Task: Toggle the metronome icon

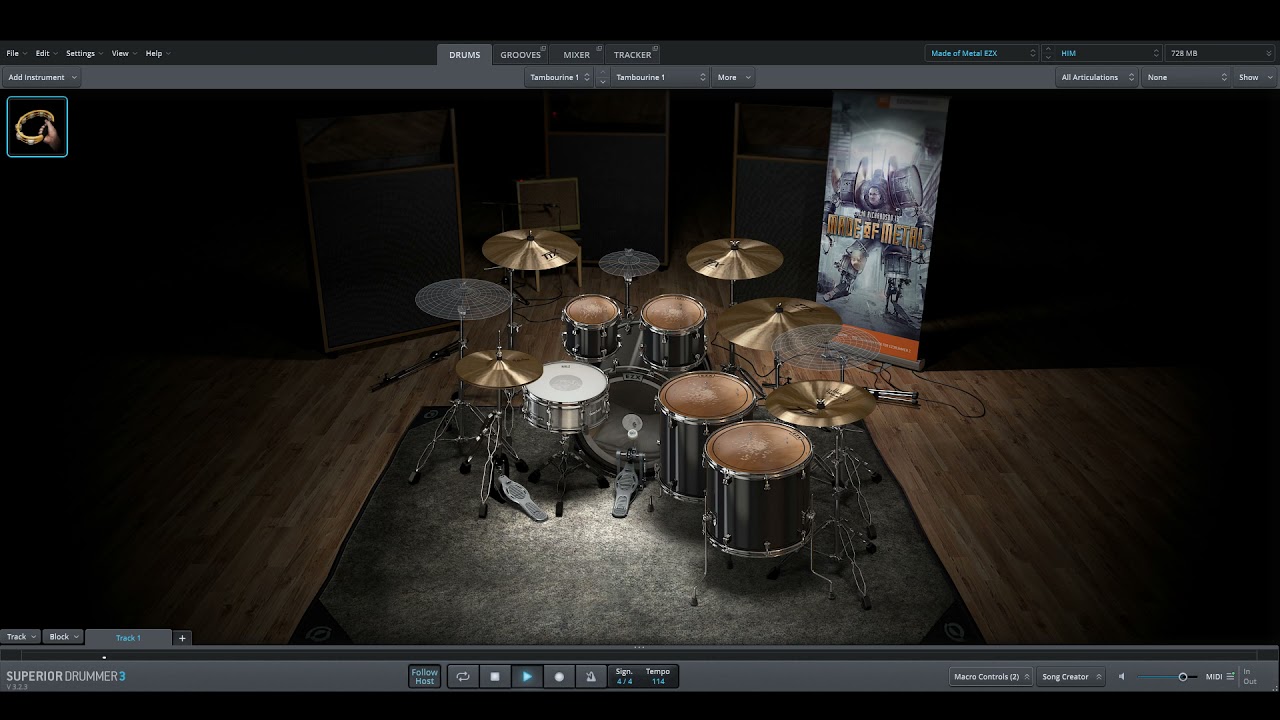Action: point(591,677)
